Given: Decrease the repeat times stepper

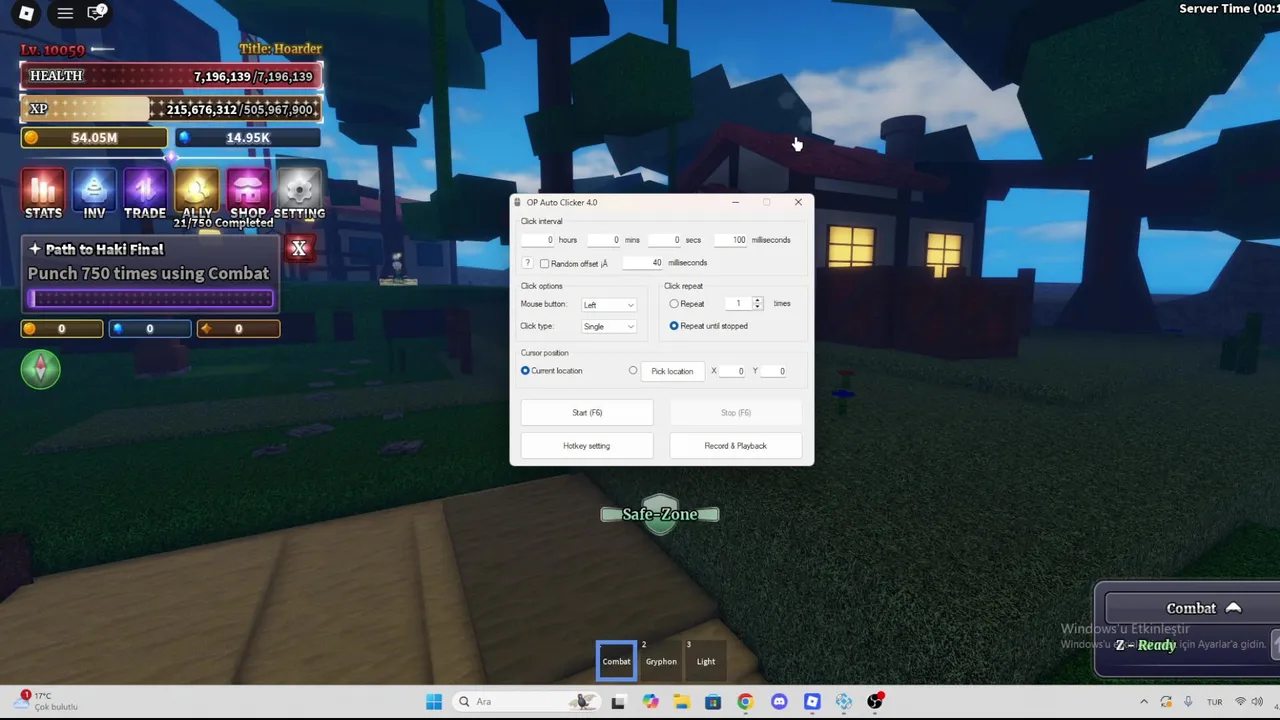Looking at the screenshot, I should click(x=758, y=307).
